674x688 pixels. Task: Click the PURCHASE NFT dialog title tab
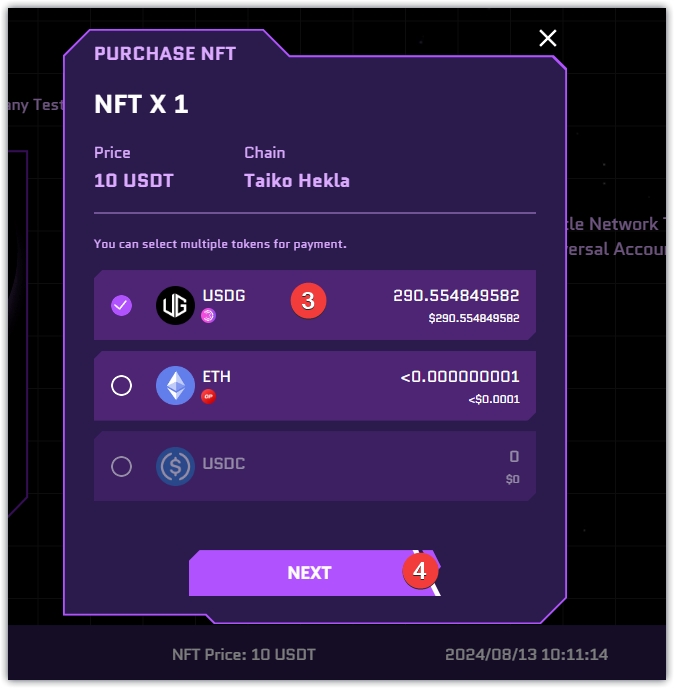(x=165, y=53)
